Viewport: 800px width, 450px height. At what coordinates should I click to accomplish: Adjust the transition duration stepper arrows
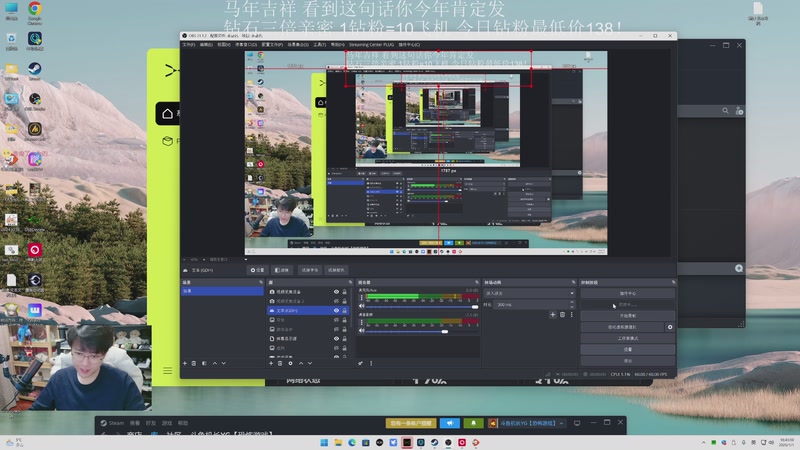tap(572, 305)
